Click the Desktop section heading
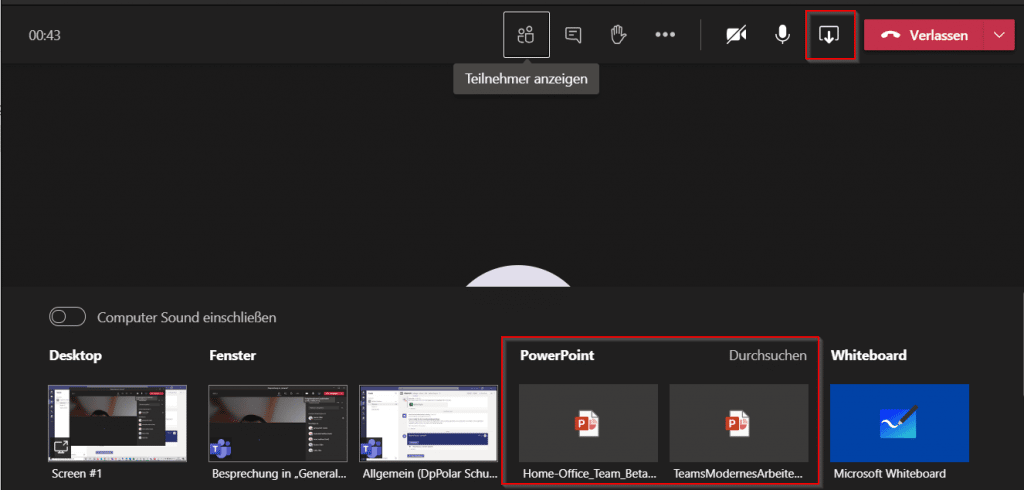 (x=75, y=355)
